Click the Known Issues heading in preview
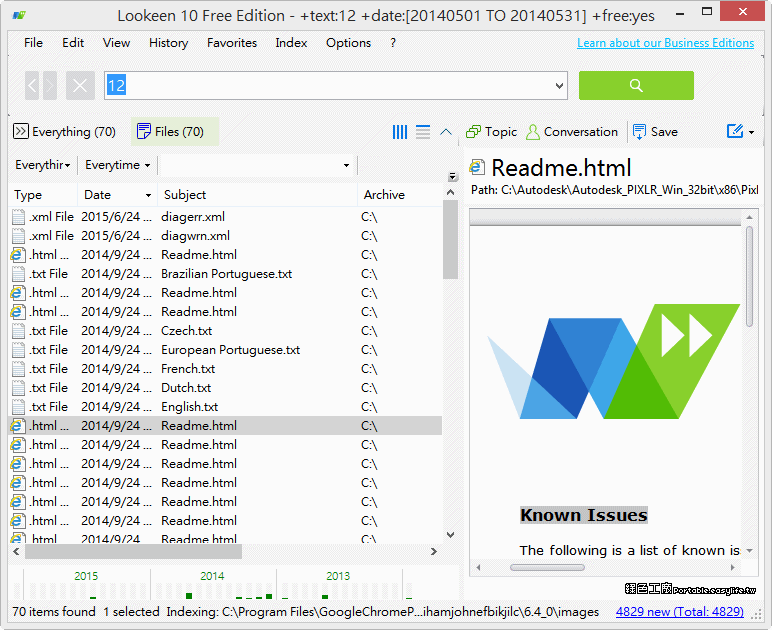Viewport: 772px width, 630px height. click(x=584, y=515)
